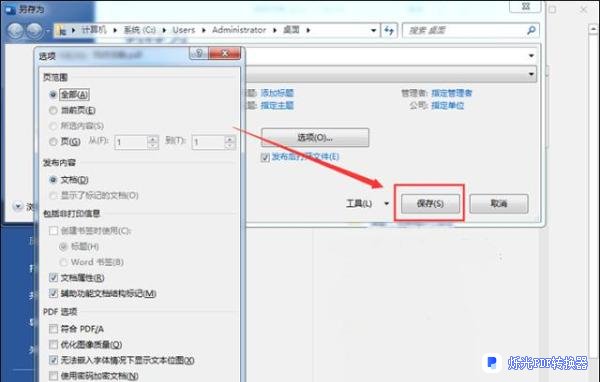Enable the 符合 PDF/A checkbox

[54, 329]
